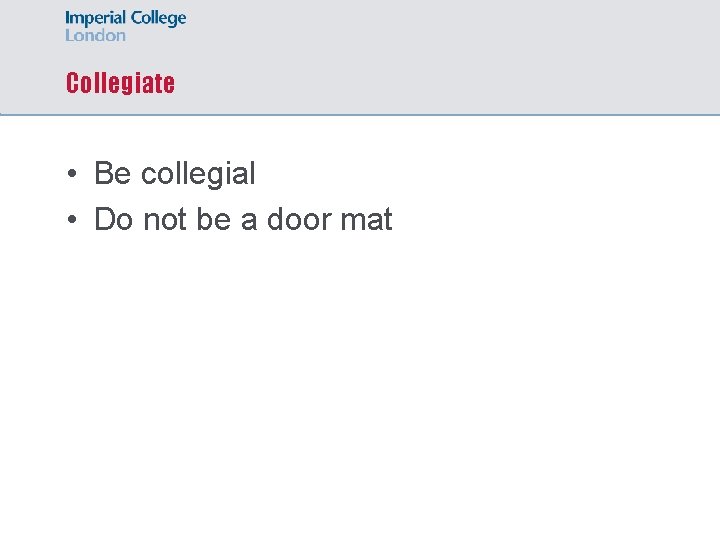Click empty gray area right of Collegiate

click(450, 83)
